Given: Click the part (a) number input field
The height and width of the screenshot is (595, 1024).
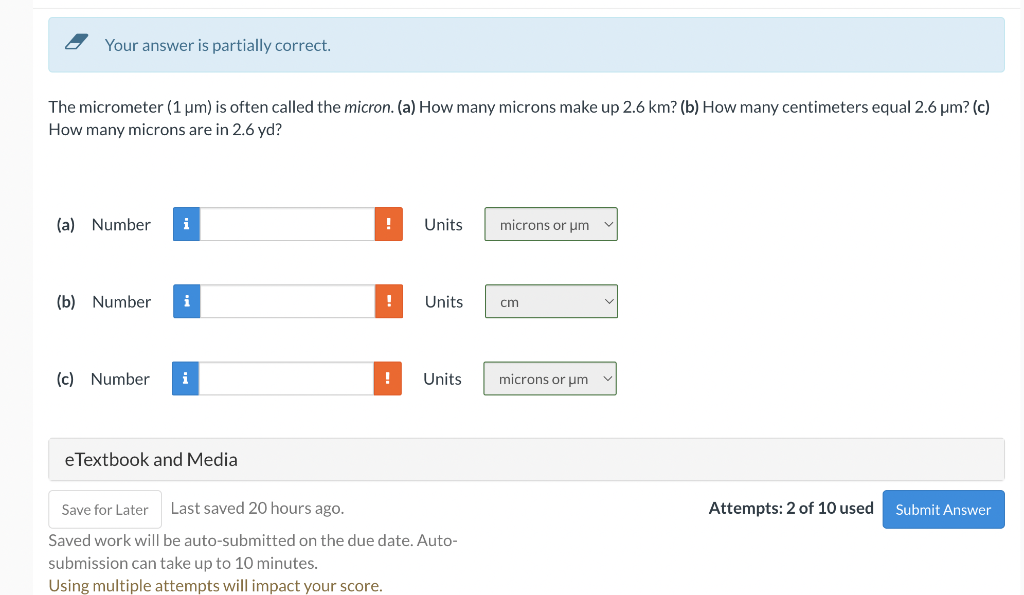Looking at the screenshot, I should 287,225.
